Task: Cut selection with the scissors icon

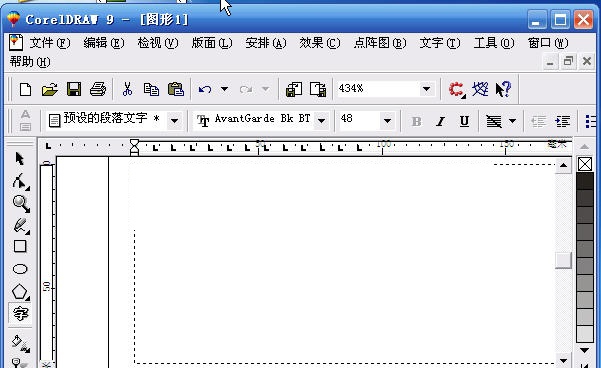Action: 127,89
